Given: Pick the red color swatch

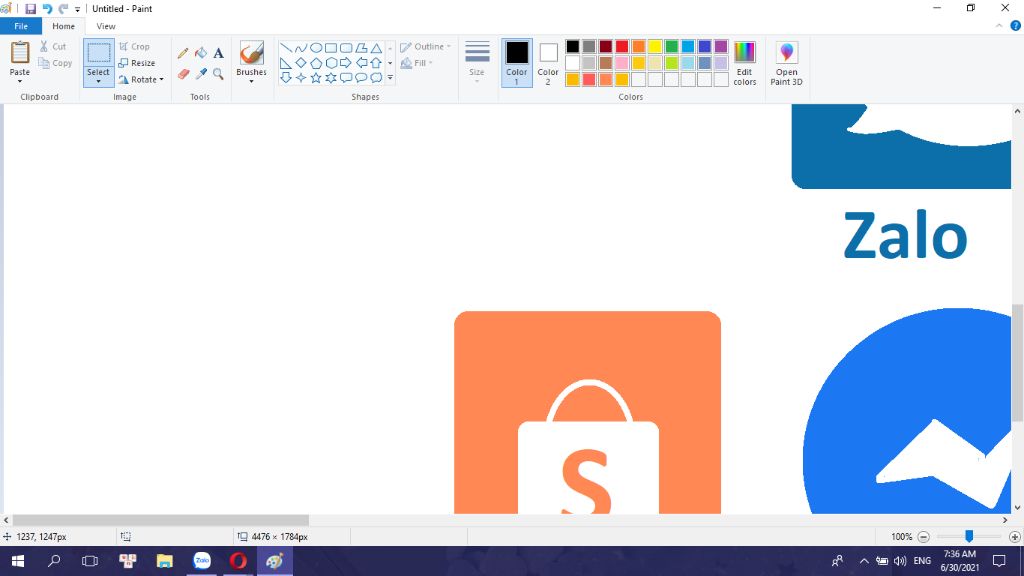Looking at the screenshot, I should click(622, 46).
